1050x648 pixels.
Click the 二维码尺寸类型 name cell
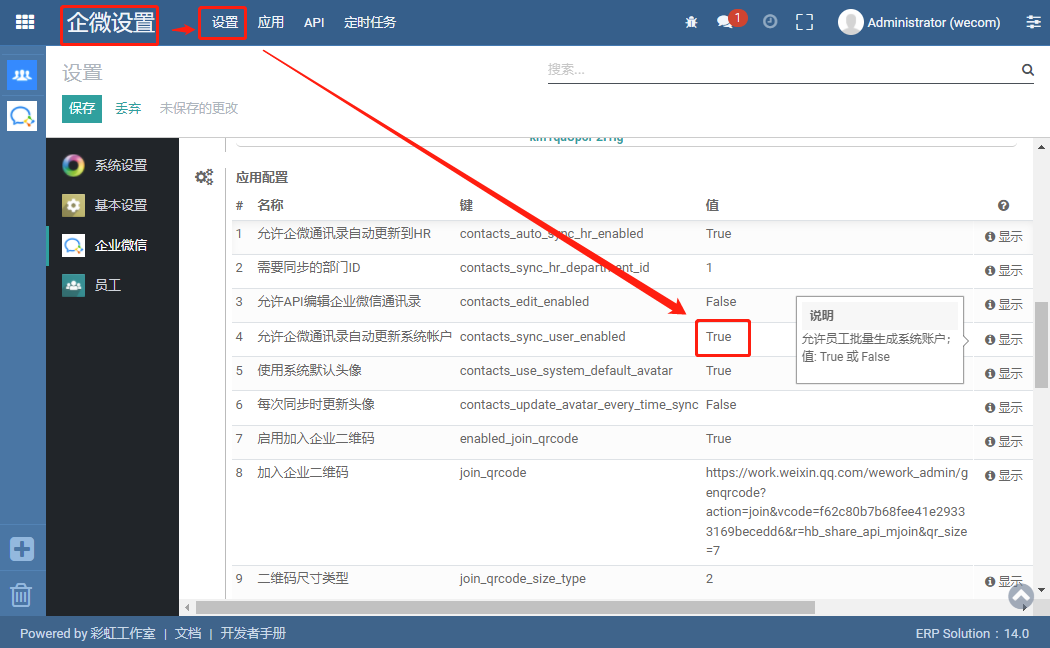click(303, 578)
